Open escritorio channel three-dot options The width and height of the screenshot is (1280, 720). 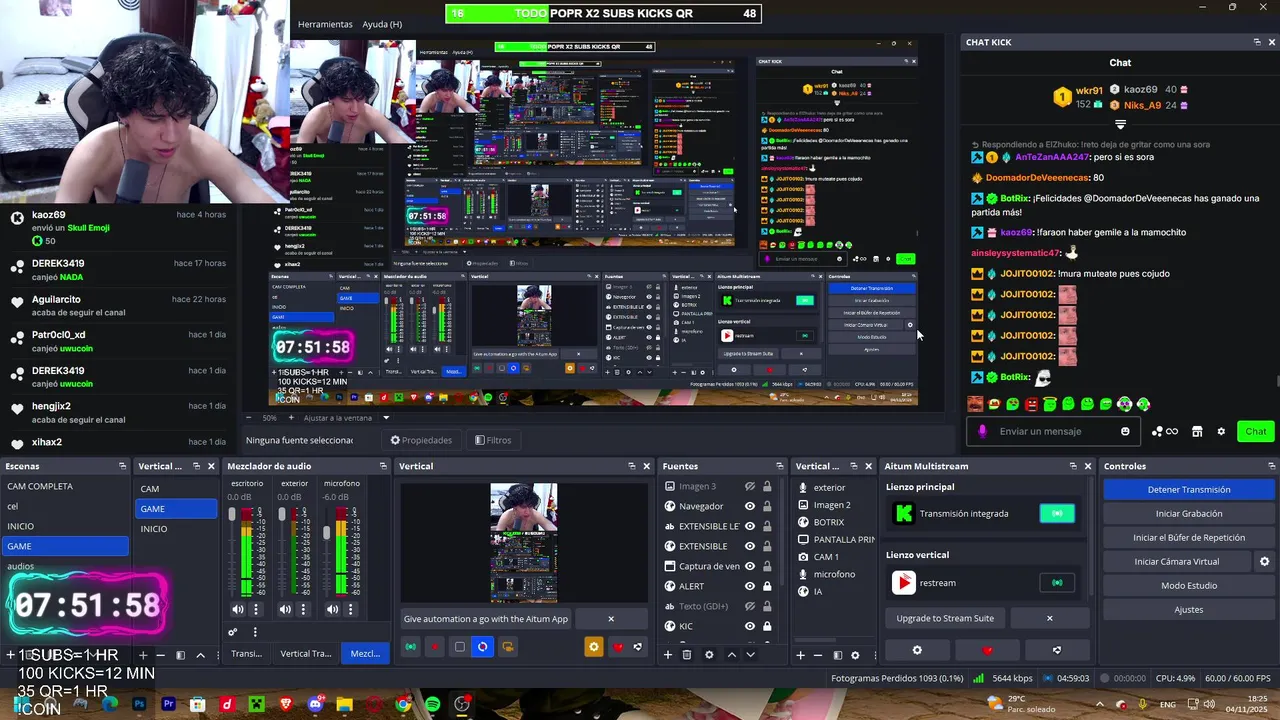tap(256, 609)
